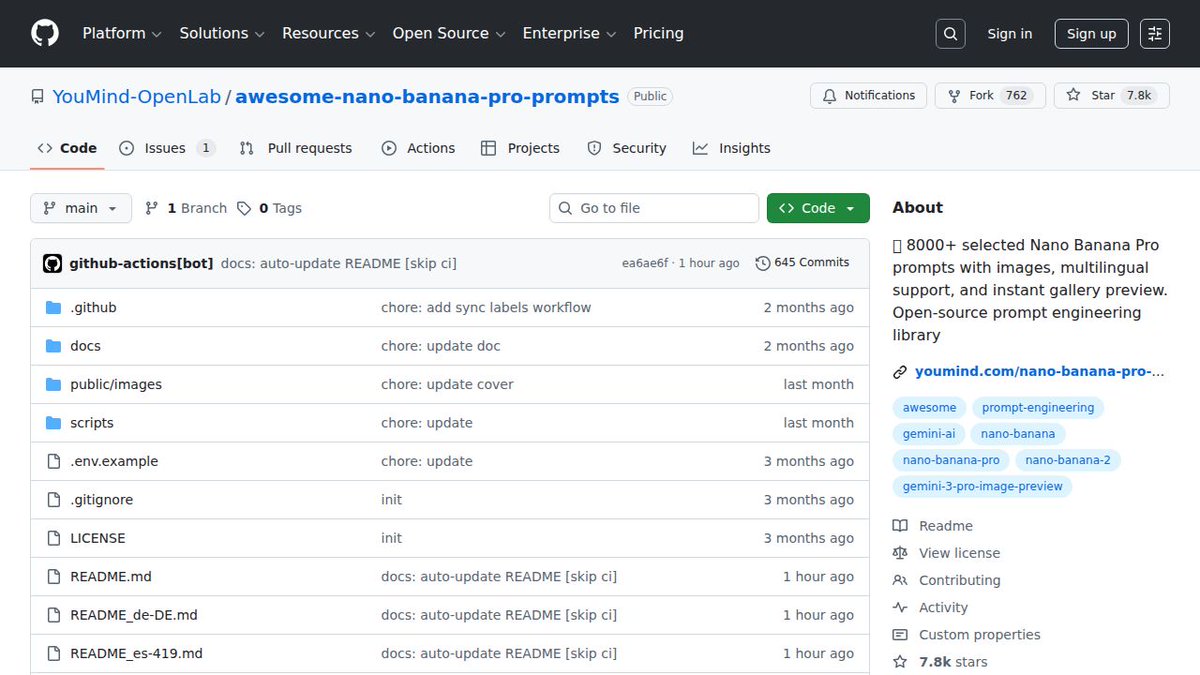Screen dimensions: 1200x675
Task: Select the prompt-engineering topic tag
Action: pos(1038,408)
